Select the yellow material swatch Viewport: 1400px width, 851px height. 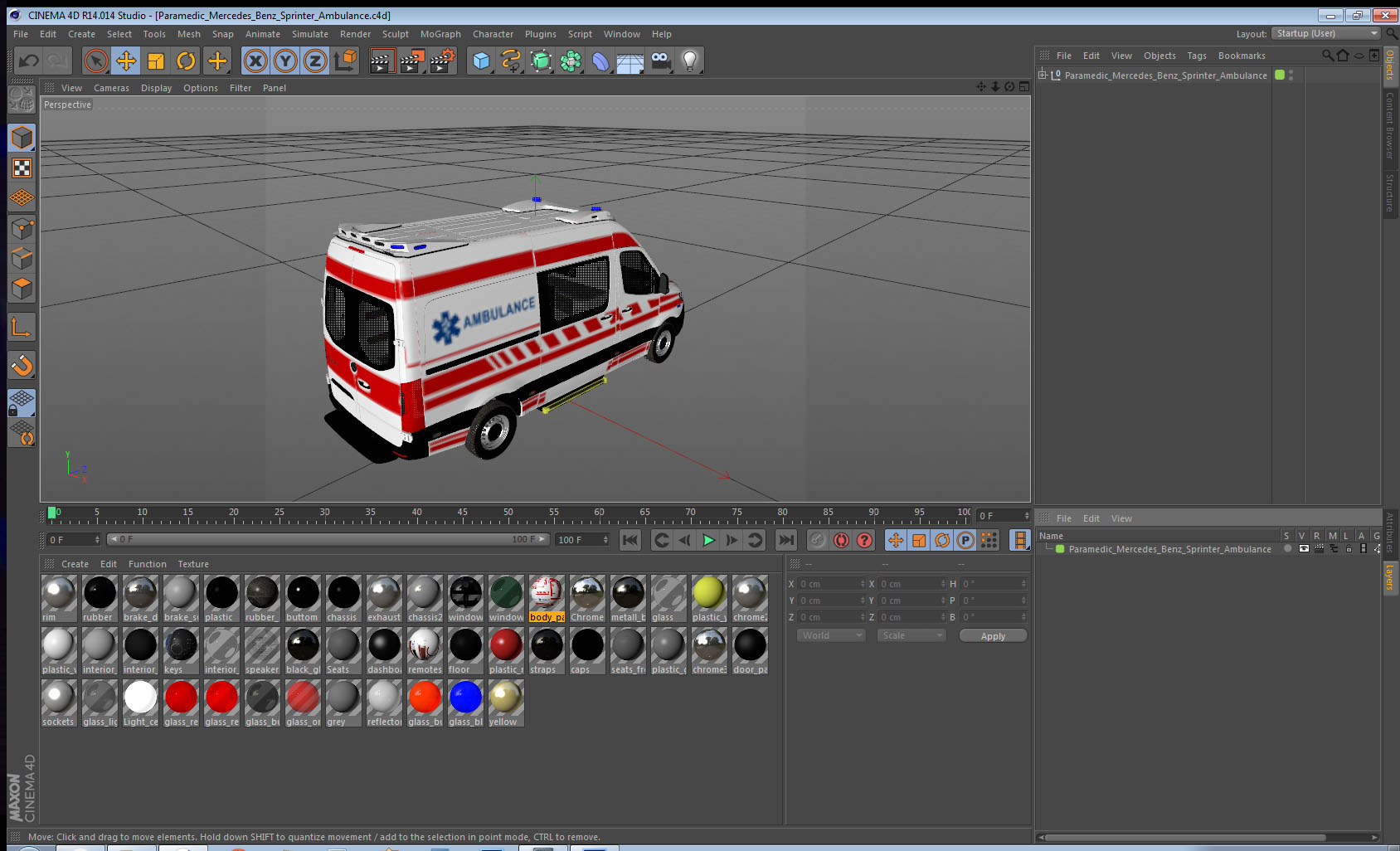506,703
